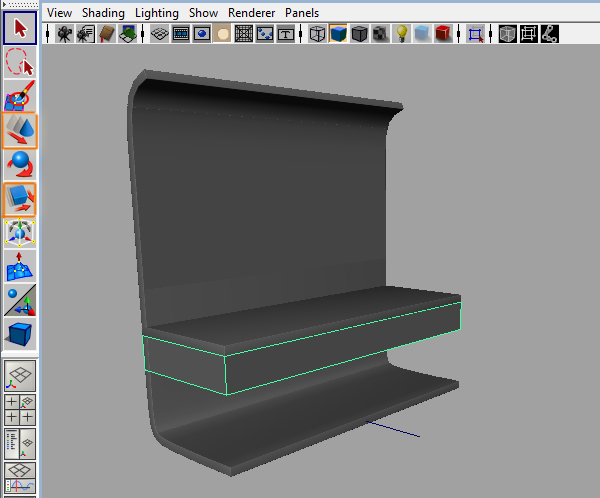Image resolution: width=600 pixels, height=498 pixels.
Task: Collapse shading group separator before wireframe icon
Action: 301,34
